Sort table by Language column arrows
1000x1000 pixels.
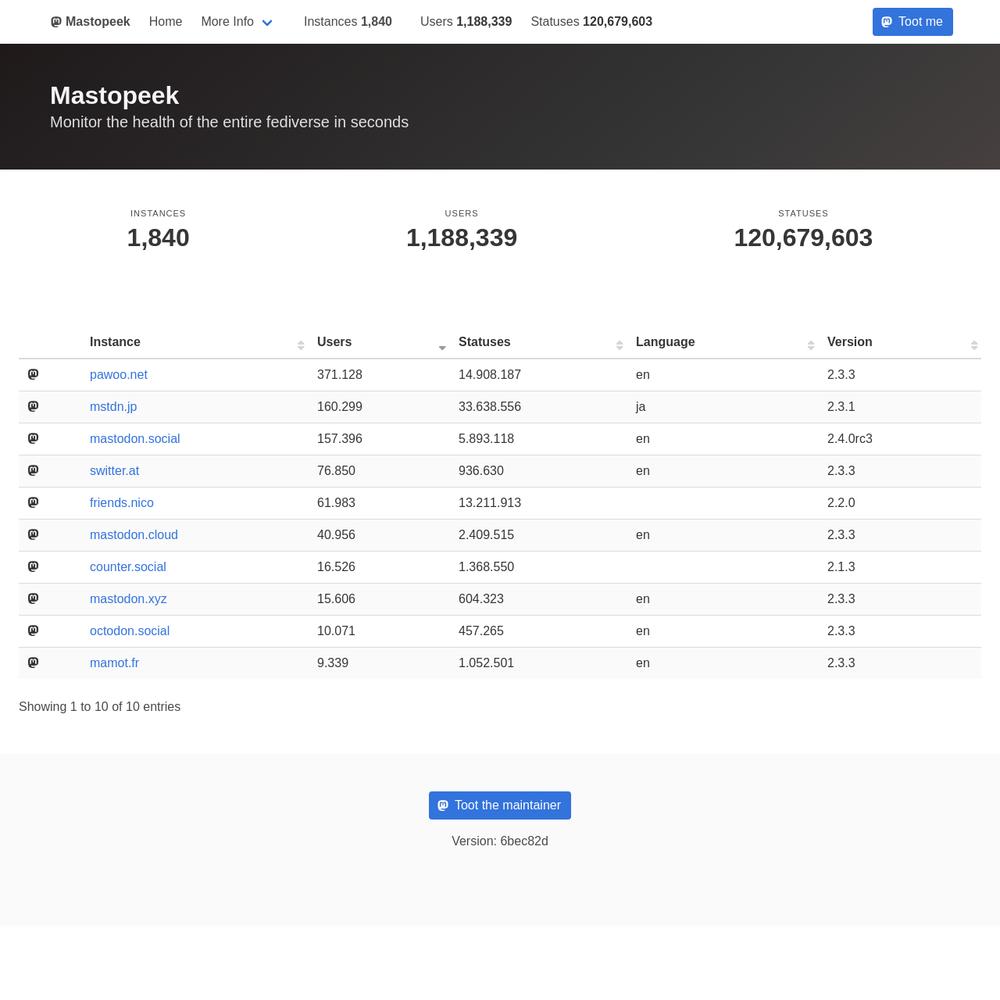click(x=811, y=345)
